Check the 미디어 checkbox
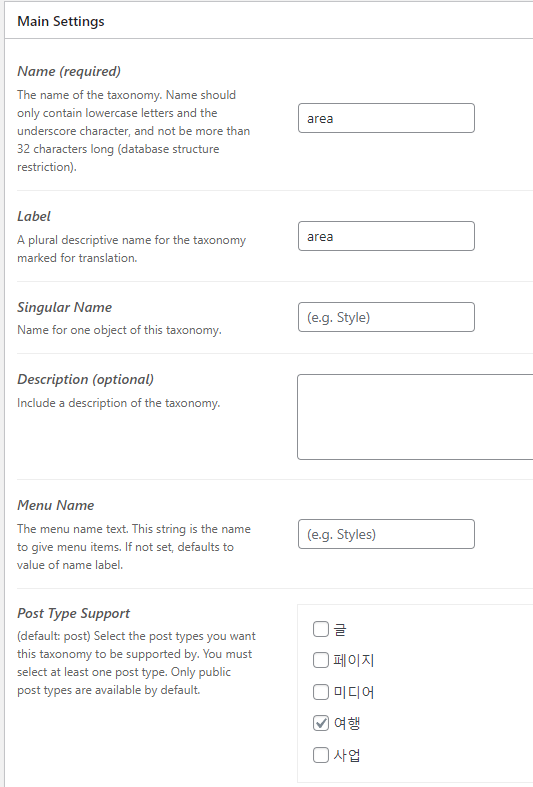Viewport: 533px width, 787px height. coord(321,692)
